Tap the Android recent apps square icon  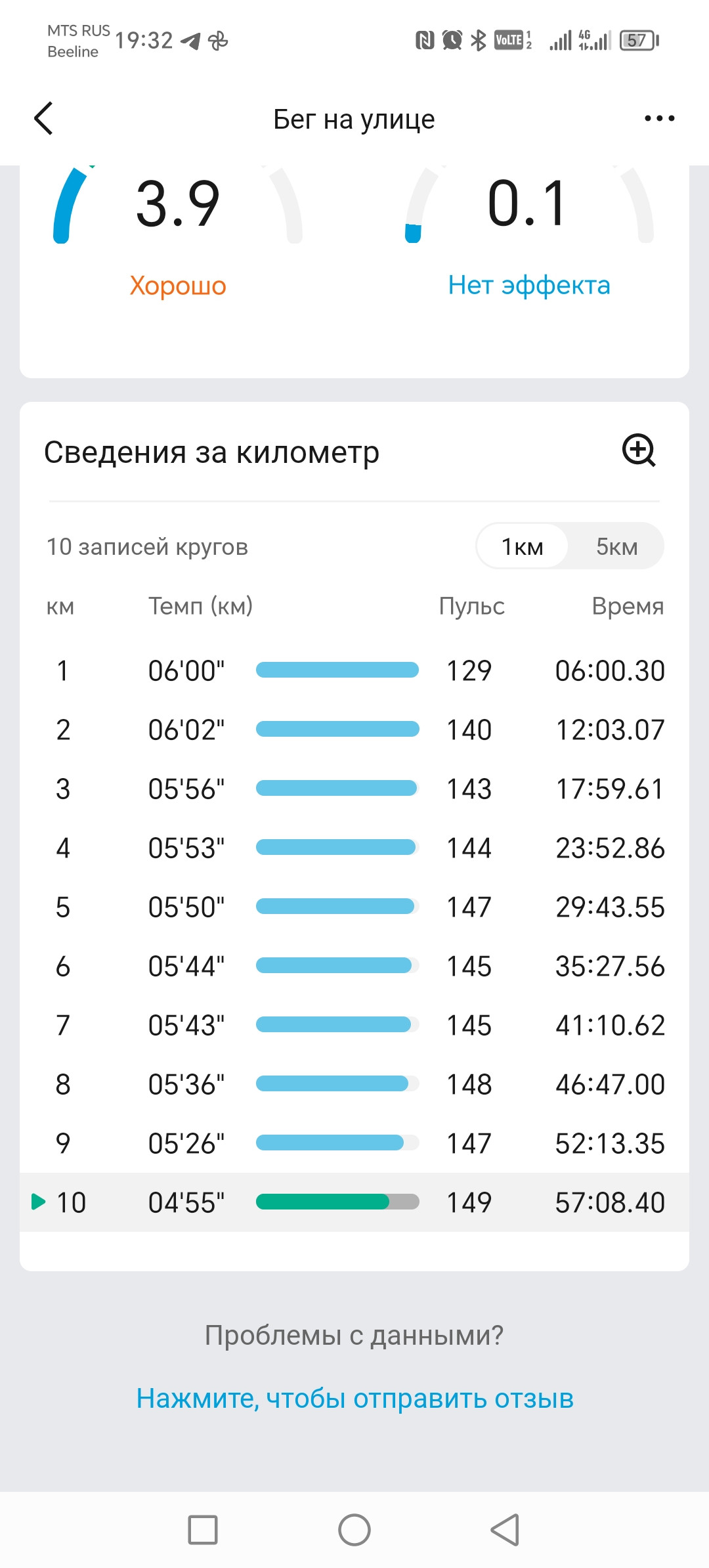pos(203,1529)
